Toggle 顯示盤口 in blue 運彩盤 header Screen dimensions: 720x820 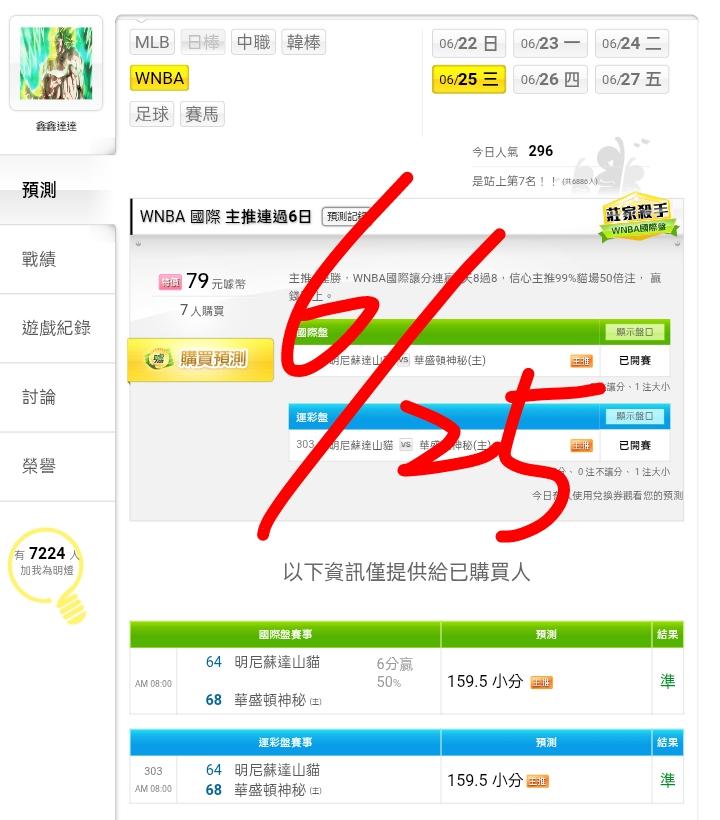click(634, 416)
